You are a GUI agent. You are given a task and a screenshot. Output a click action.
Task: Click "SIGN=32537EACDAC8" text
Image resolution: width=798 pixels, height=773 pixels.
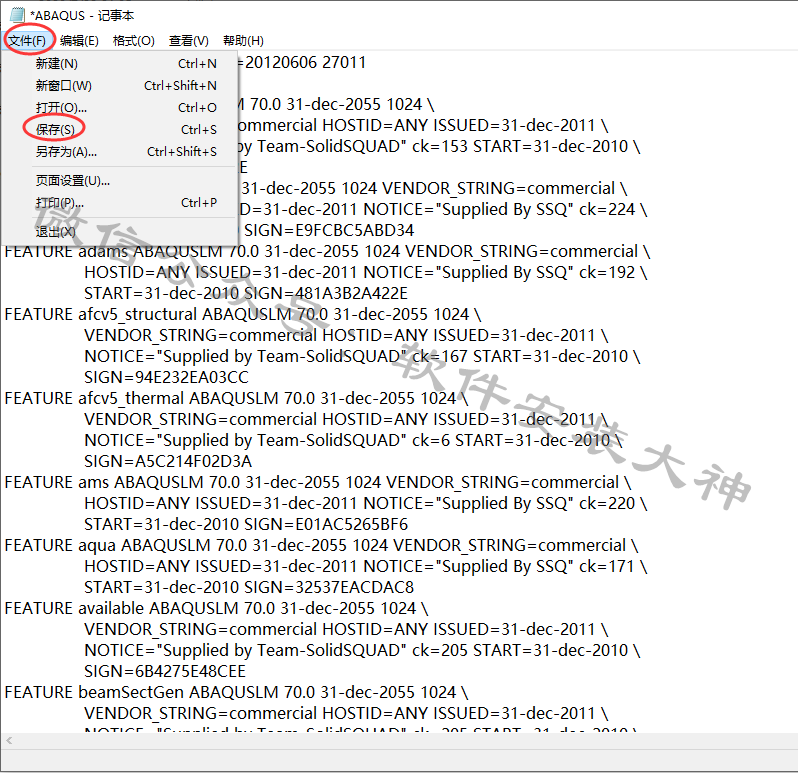(x=329, y=588)
